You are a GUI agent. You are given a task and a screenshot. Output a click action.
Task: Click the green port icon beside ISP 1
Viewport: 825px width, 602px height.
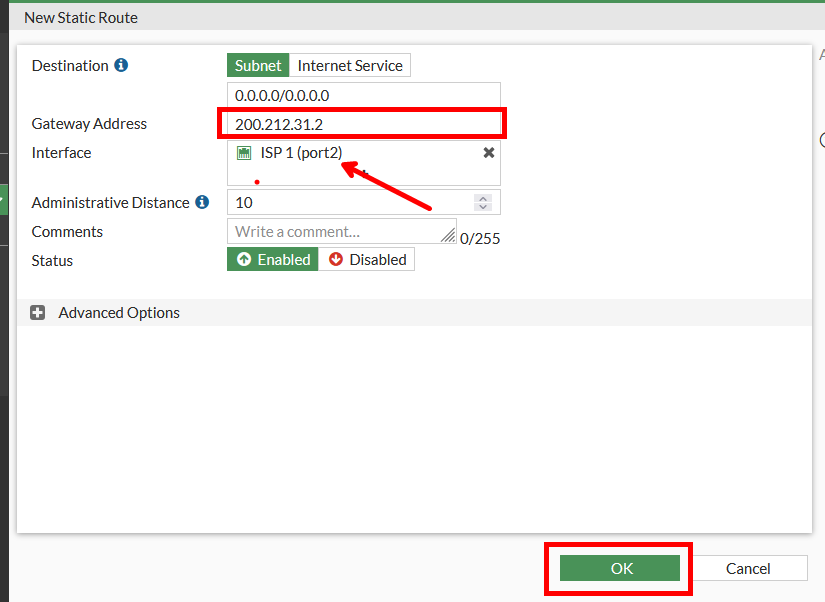click(244, 153)
